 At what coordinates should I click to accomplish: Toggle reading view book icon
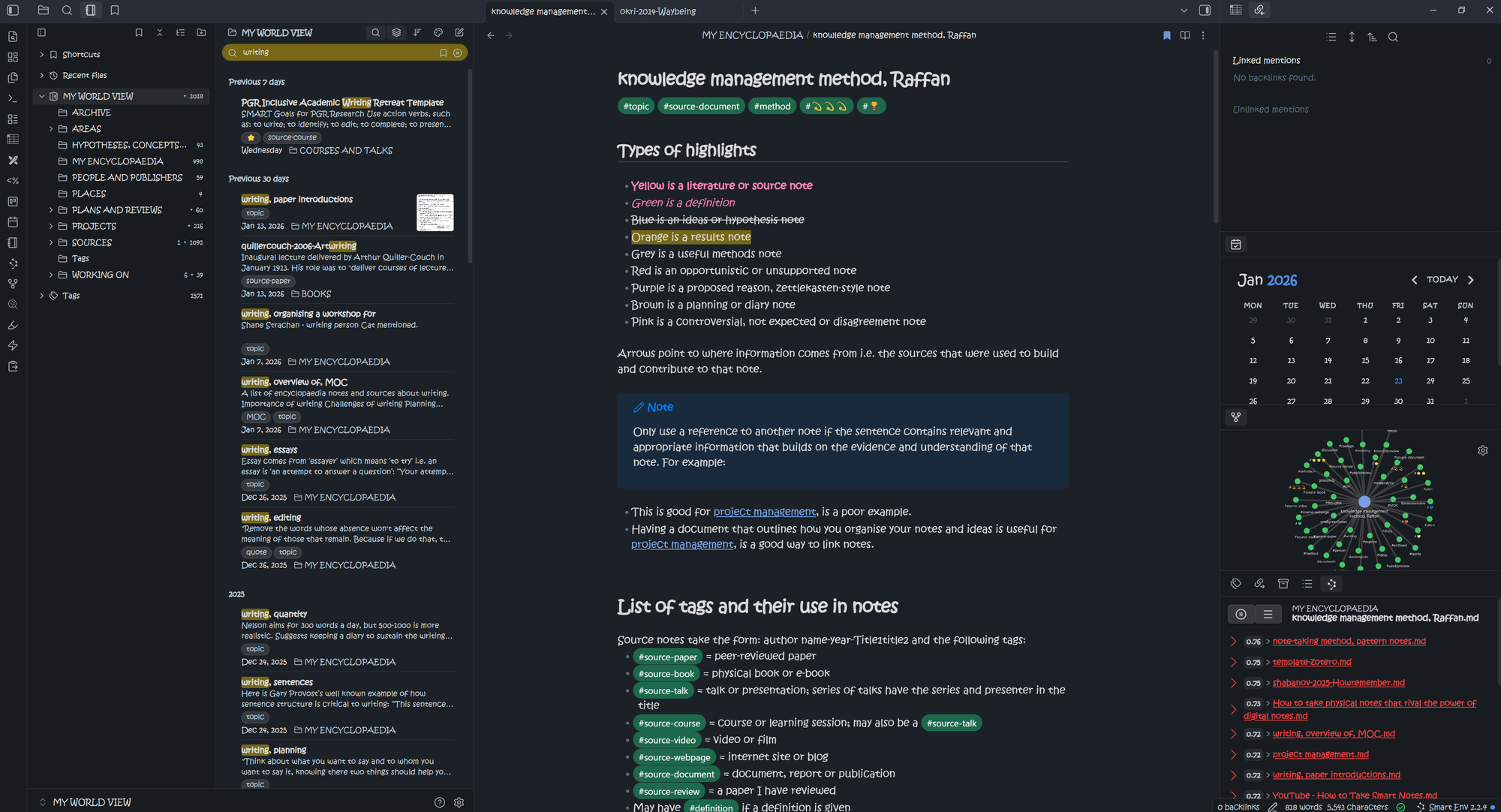point(1185,35)
